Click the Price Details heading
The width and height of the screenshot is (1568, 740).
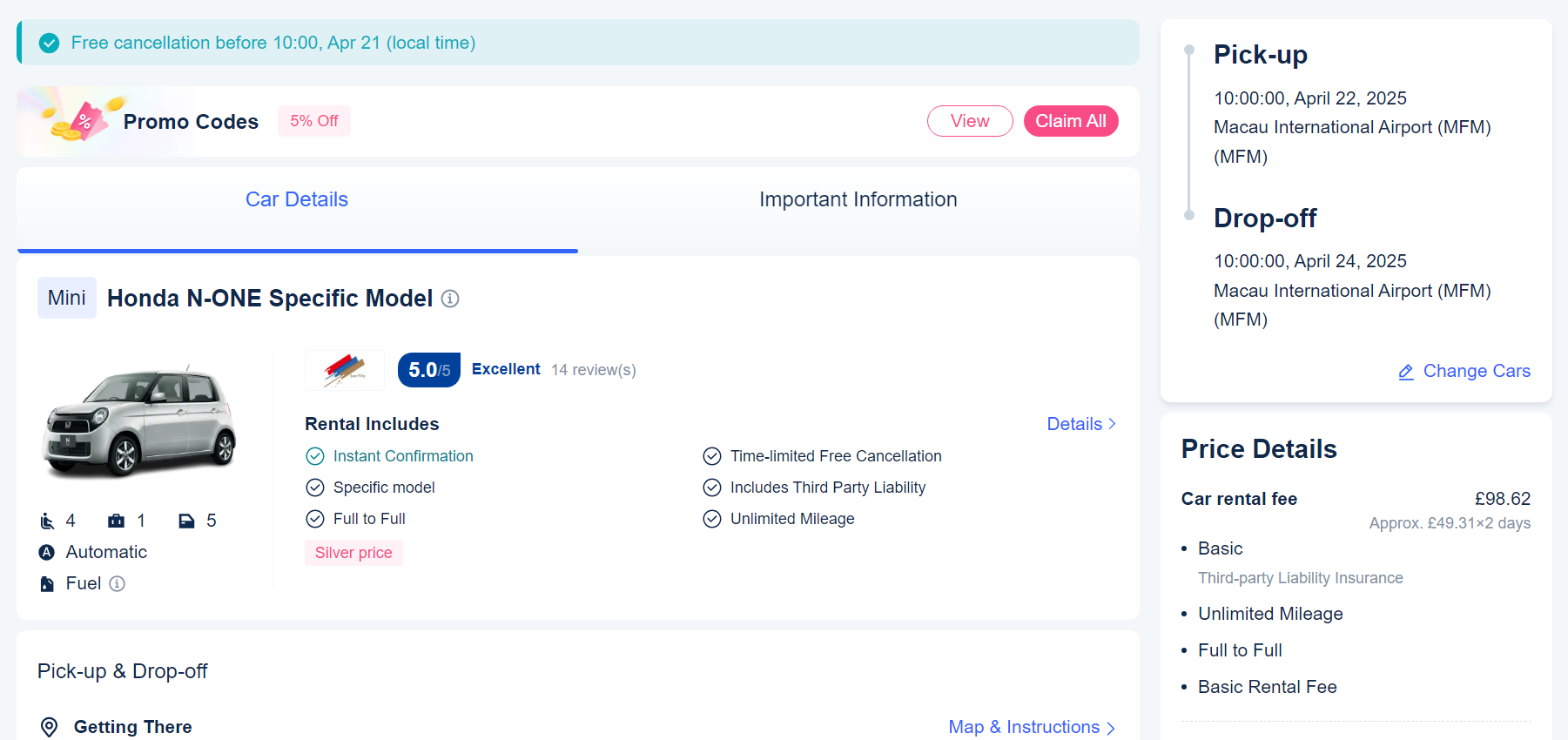tap(1259, 449)
